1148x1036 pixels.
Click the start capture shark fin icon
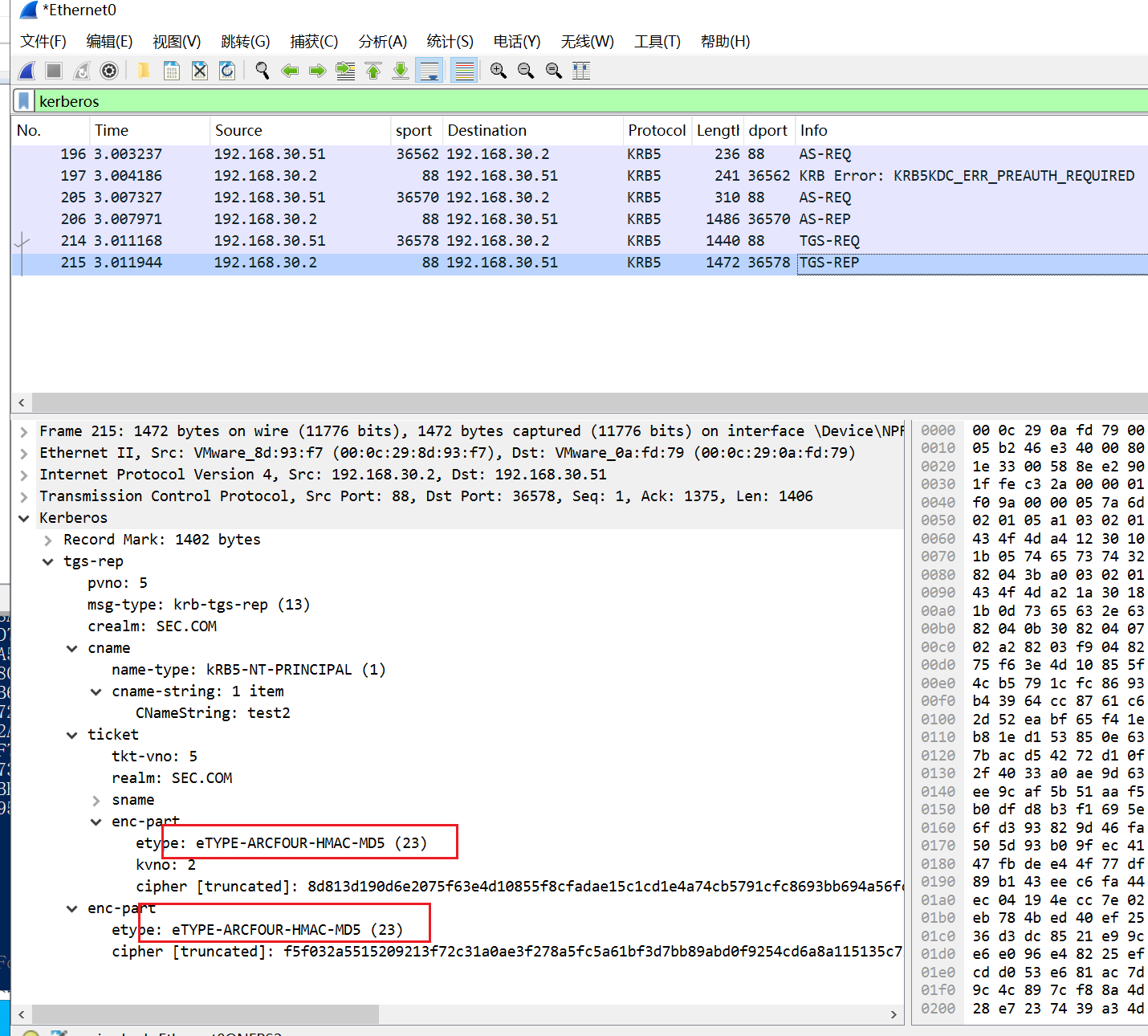coord(26,71)
